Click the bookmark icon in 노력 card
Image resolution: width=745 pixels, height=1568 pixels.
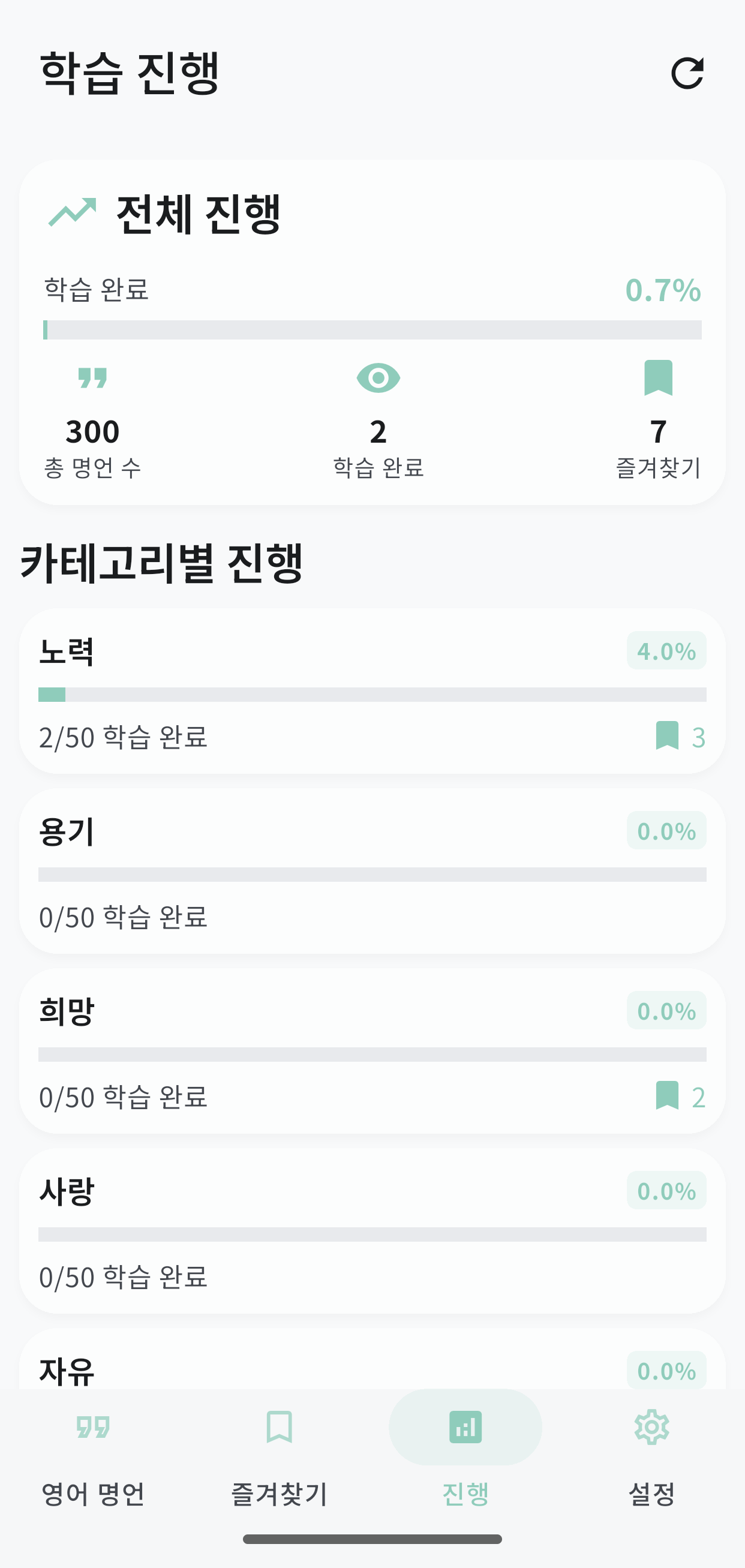[667, 736]
